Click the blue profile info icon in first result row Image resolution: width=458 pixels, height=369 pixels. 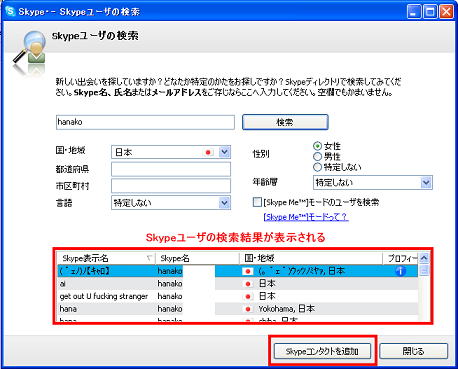[x=400, y=271]
